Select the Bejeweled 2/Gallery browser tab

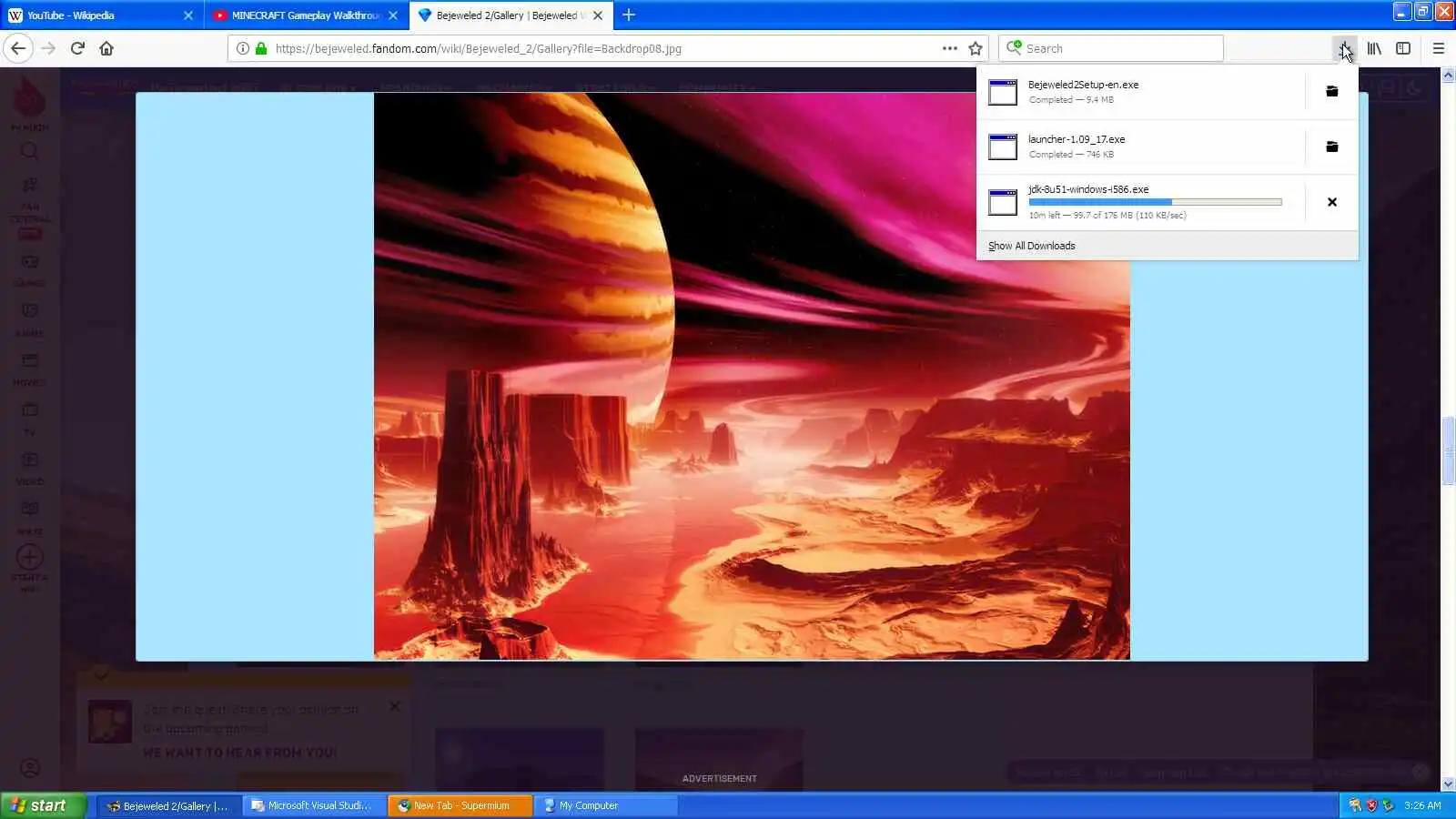[x=511, y=15]
